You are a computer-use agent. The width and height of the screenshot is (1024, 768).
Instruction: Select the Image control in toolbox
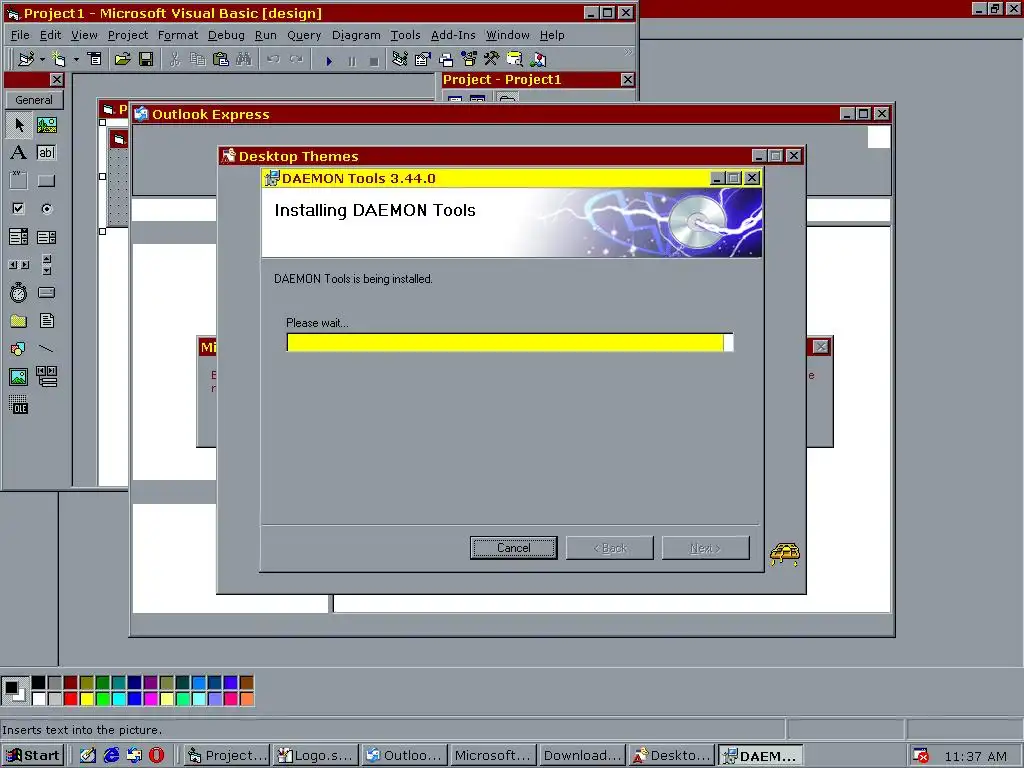(18, 377)
